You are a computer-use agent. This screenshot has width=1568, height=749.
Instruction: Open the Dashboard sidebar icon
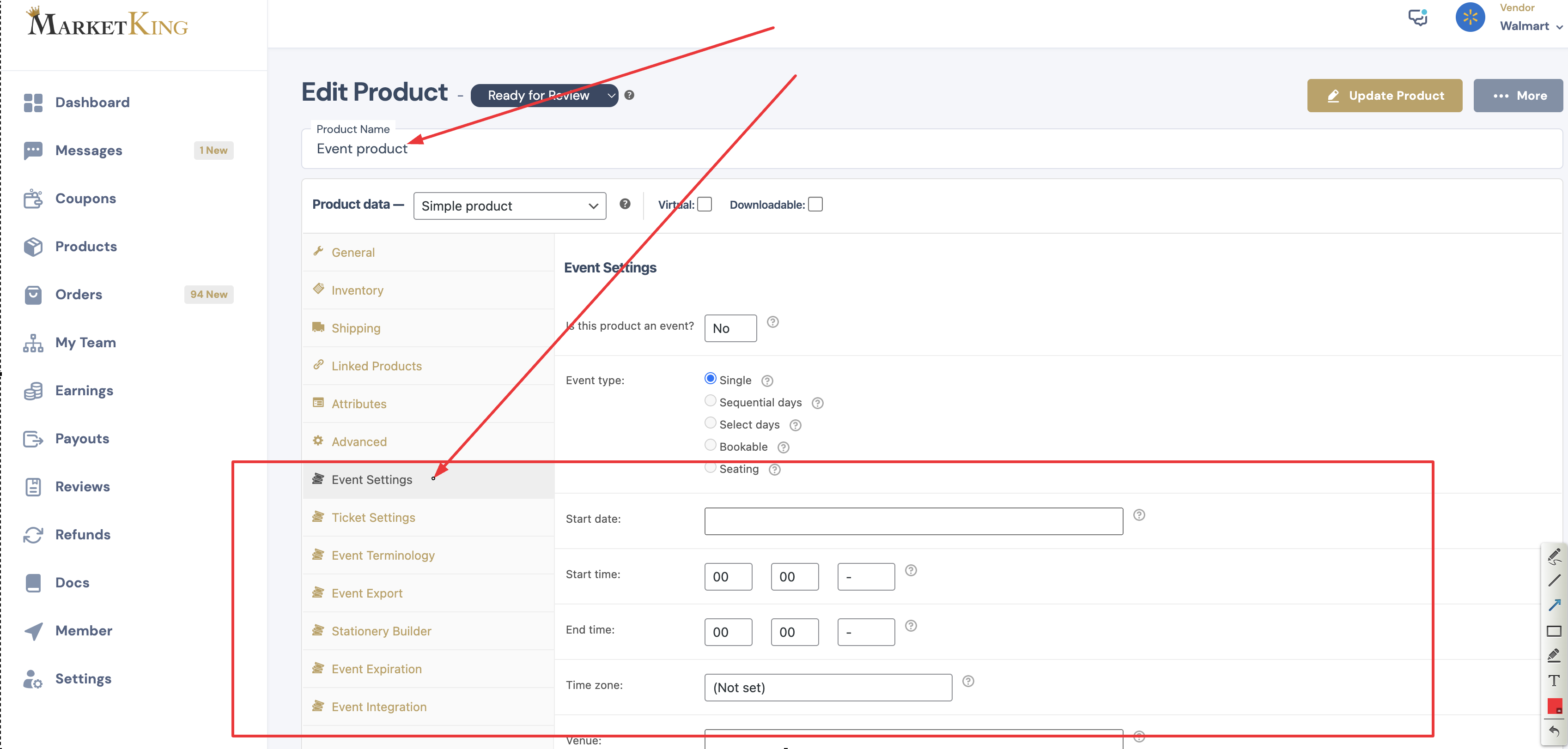click(x=33, y=102)
